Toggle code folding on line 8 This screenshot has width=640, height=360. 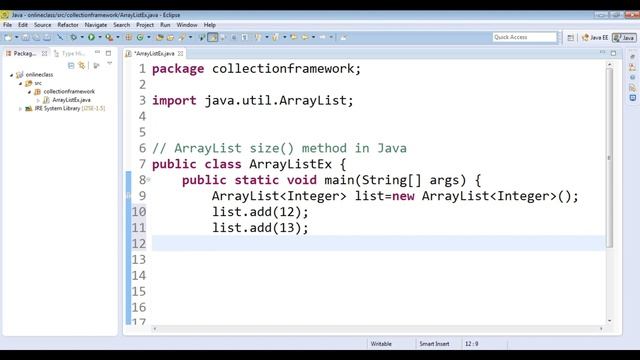coord(149,180)
